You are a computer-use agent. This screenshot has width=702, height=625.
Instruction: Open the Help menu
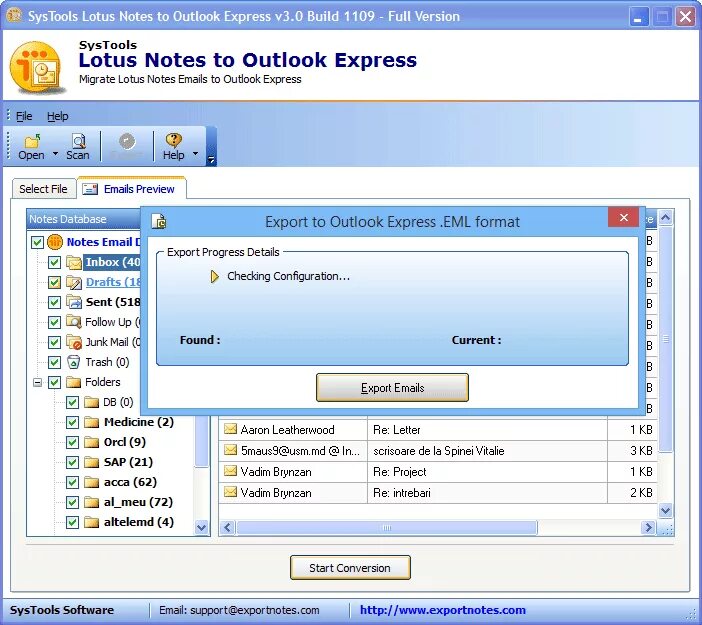(x=57, y=116)
